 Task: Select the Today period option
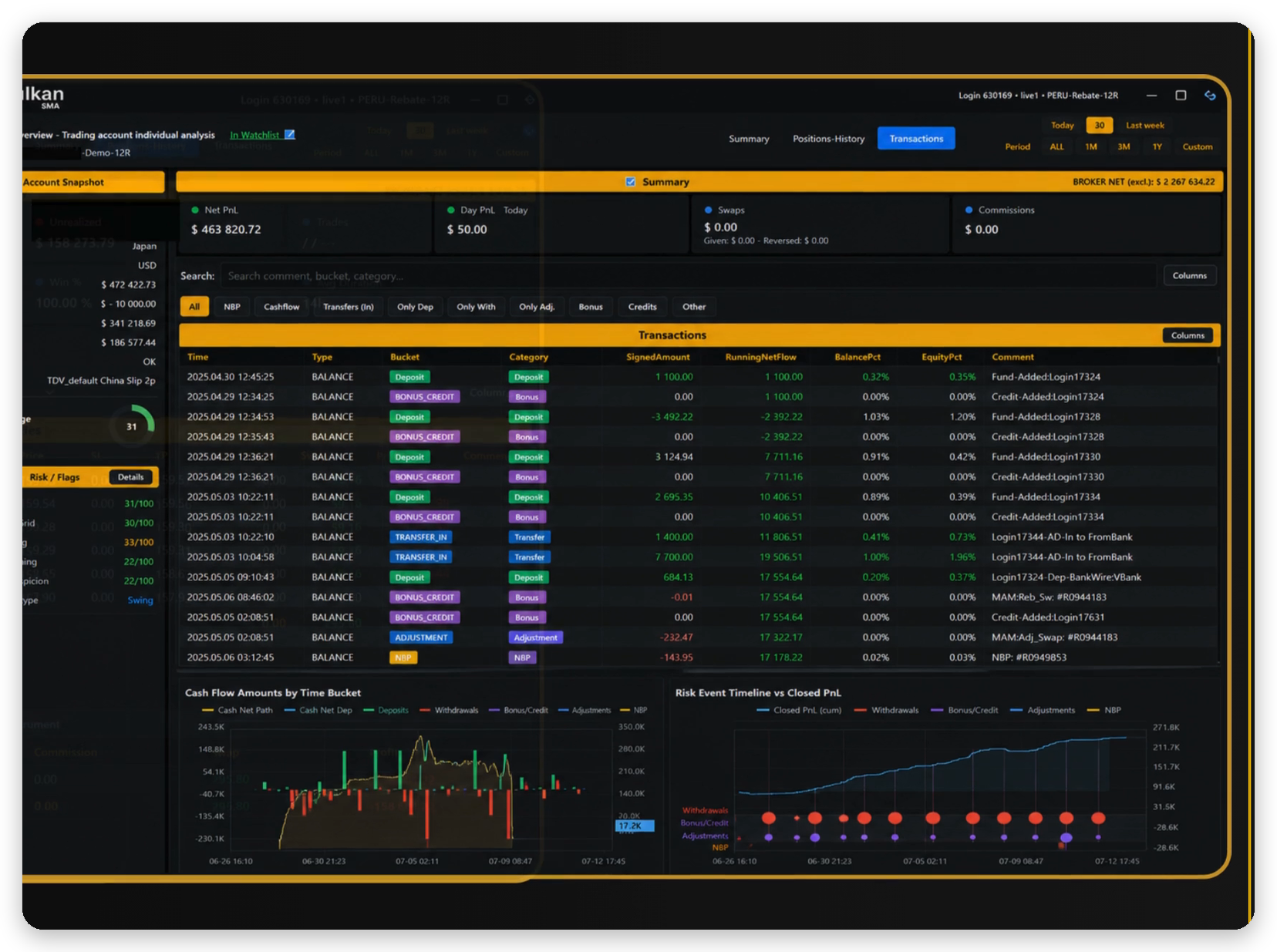pyautogui.click(x=1062, y=125)
